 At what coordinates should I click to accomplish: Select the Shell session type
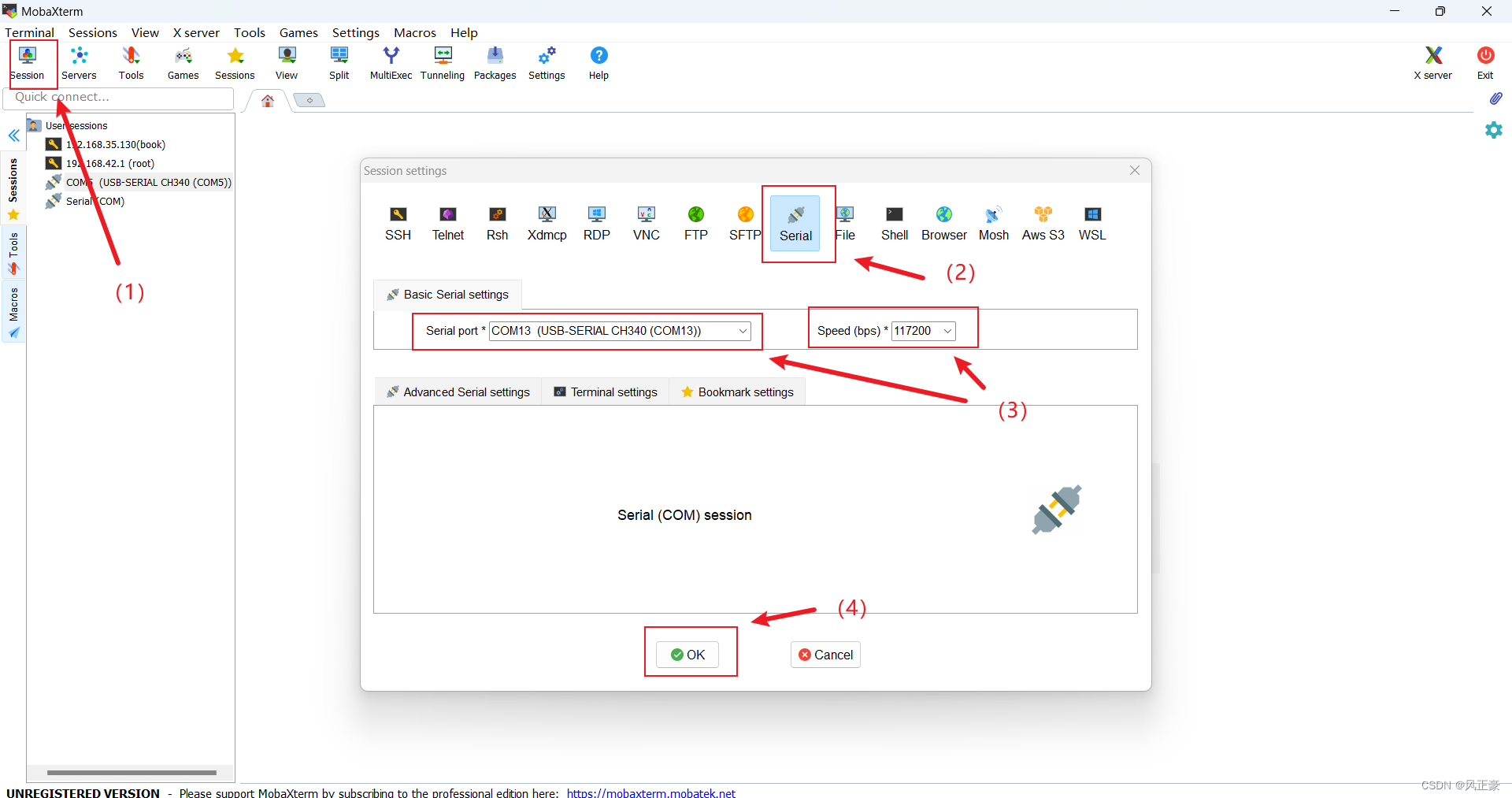895,224
